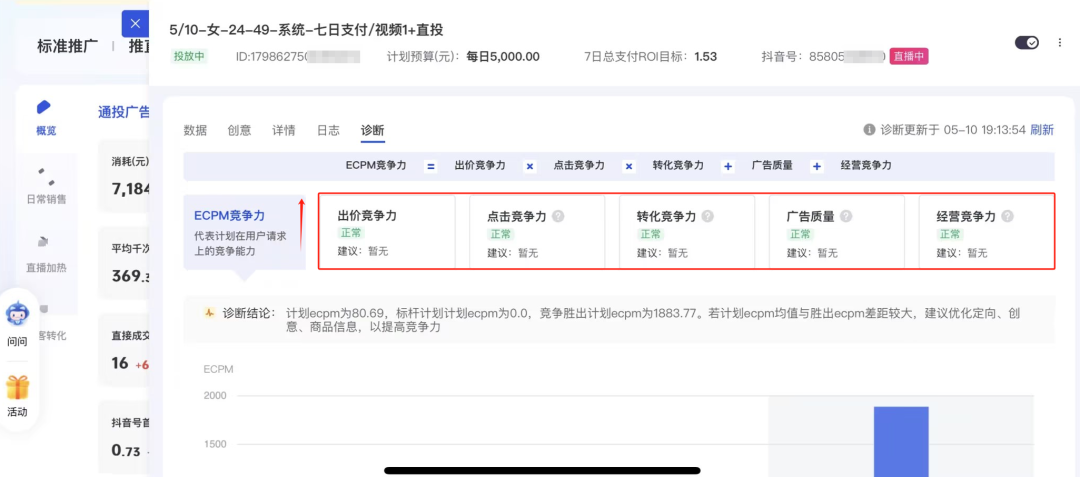The width and height of the screenshot is (1080, 477).
Task: Switch to the 创意 tab
Action: tap(239, 130)
